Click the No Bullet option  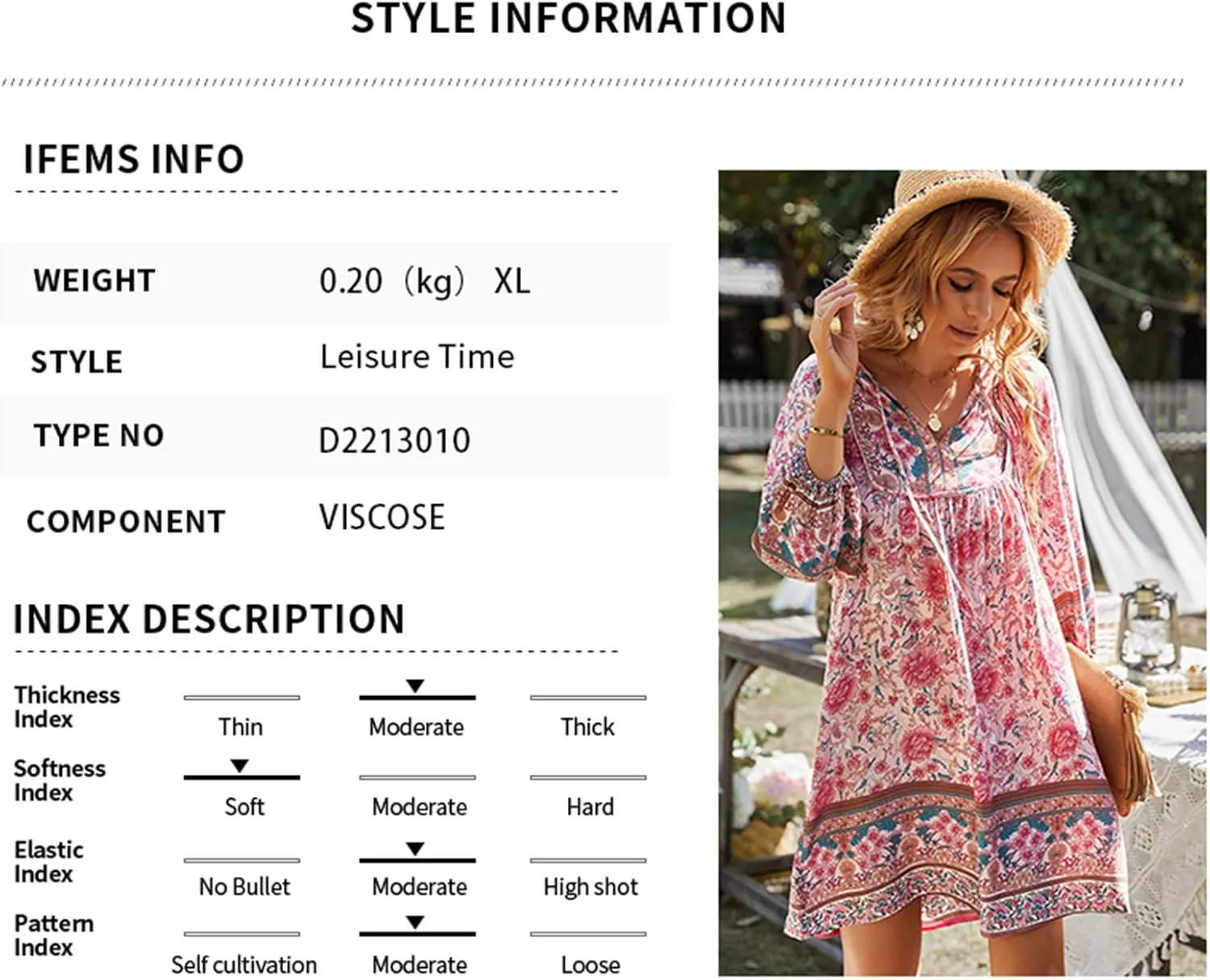[x=244, y=886]
